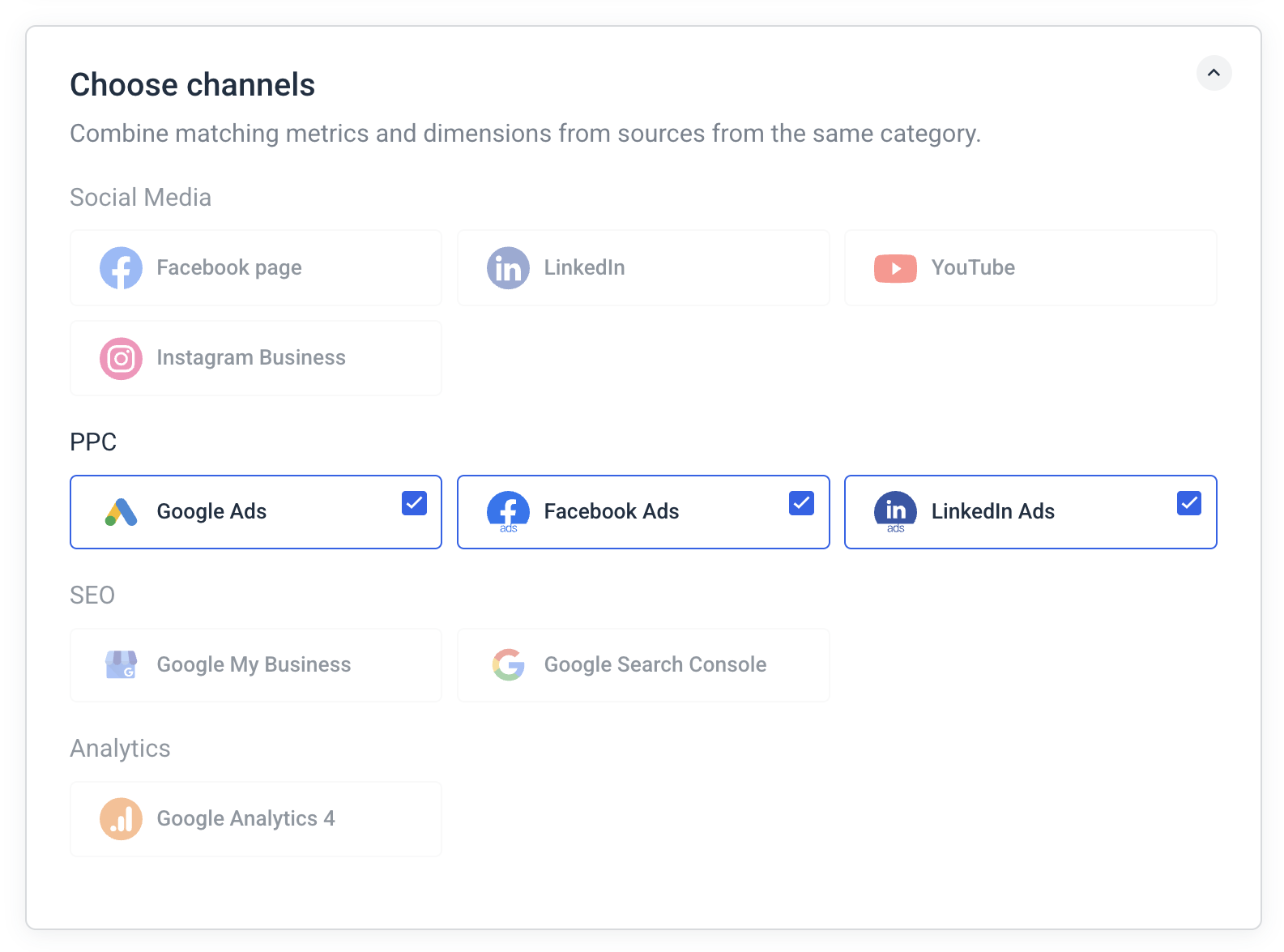Click the LinkedIn Ads logo icon
The image size is (1284, 952).
pos(895,512)
